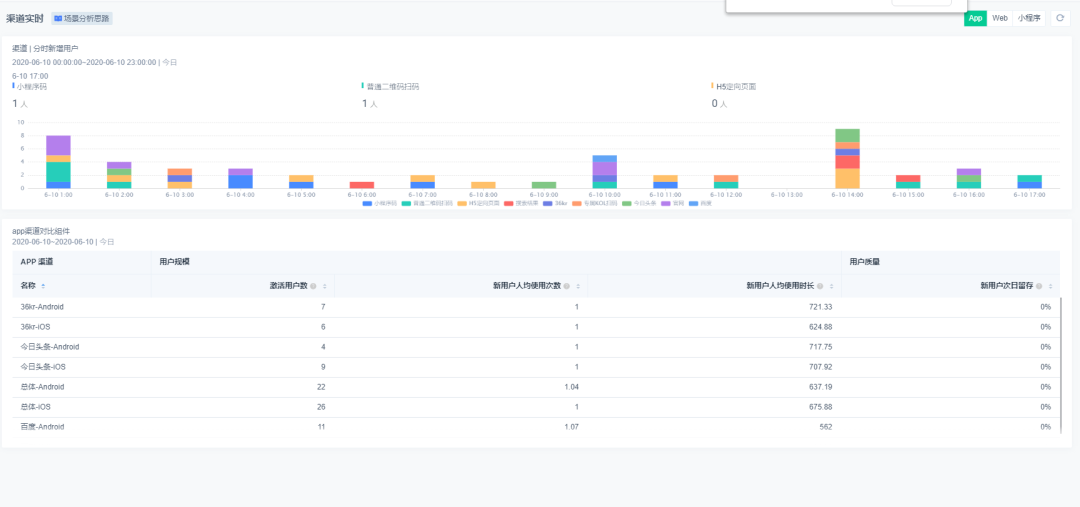Click the 用户规模 group header

click(175, 262)
